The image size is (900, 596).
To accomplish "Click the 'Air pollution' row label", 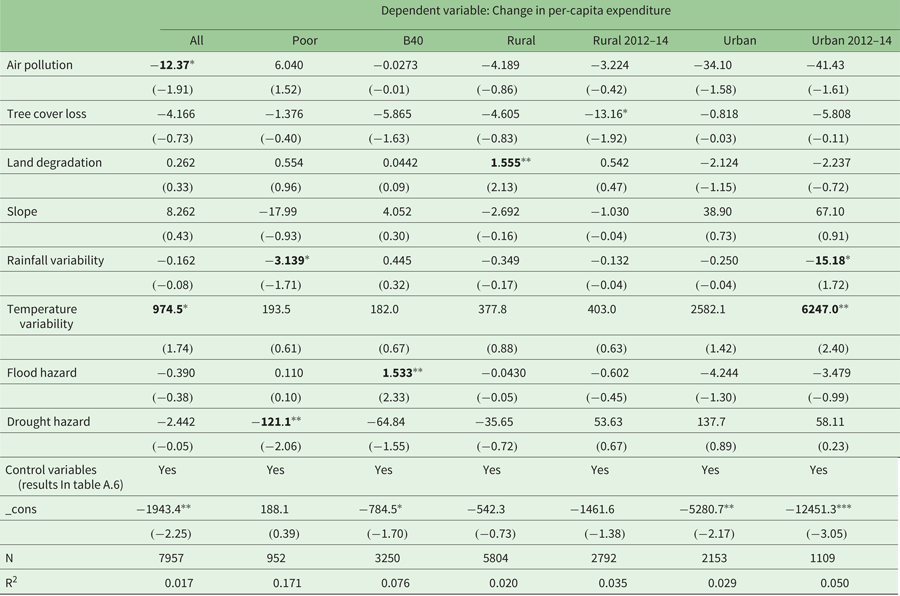I will (40, 65).
